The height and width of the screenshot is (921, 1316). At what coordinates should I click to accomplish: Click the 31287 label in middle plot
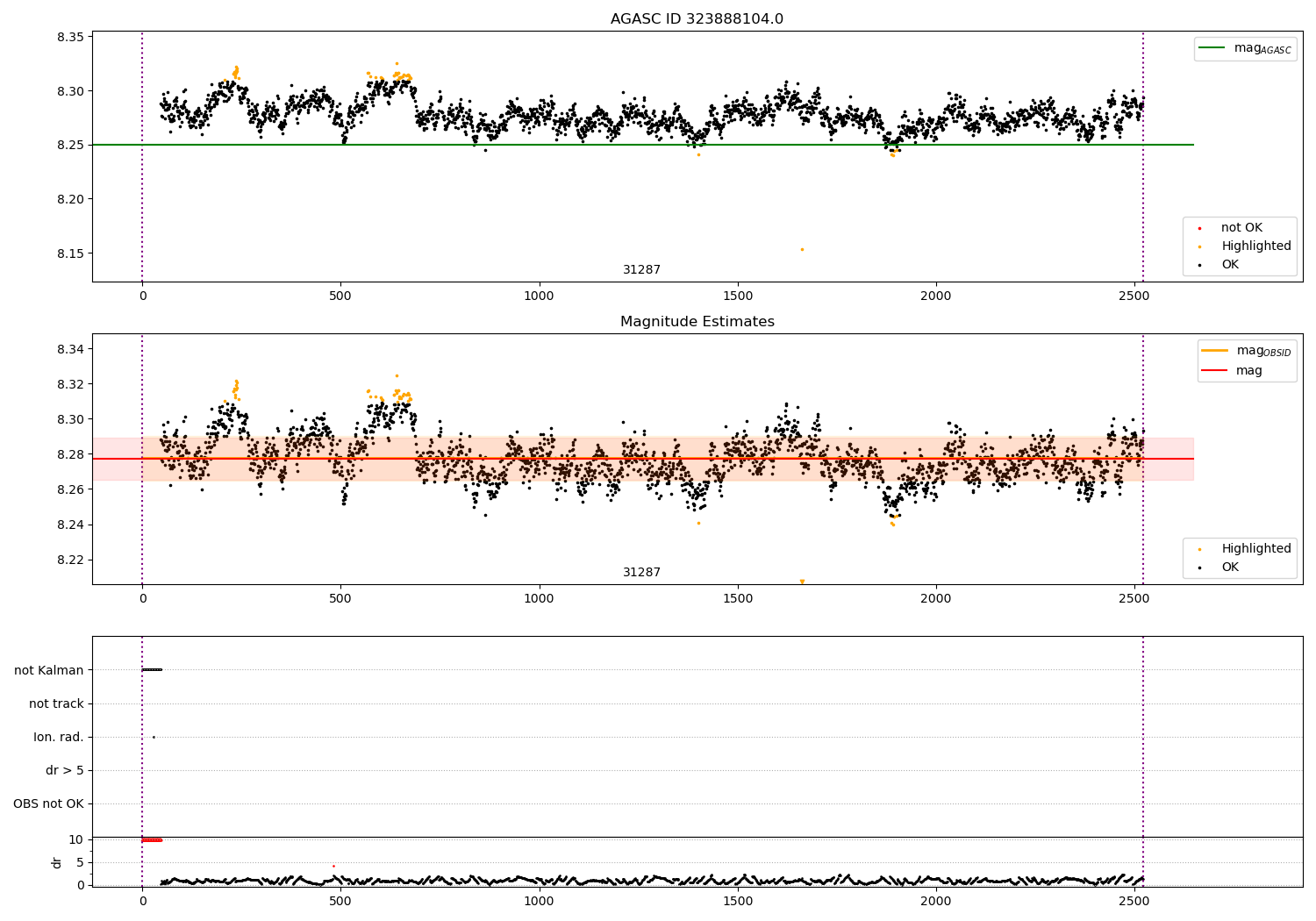[x=641, y=573]
